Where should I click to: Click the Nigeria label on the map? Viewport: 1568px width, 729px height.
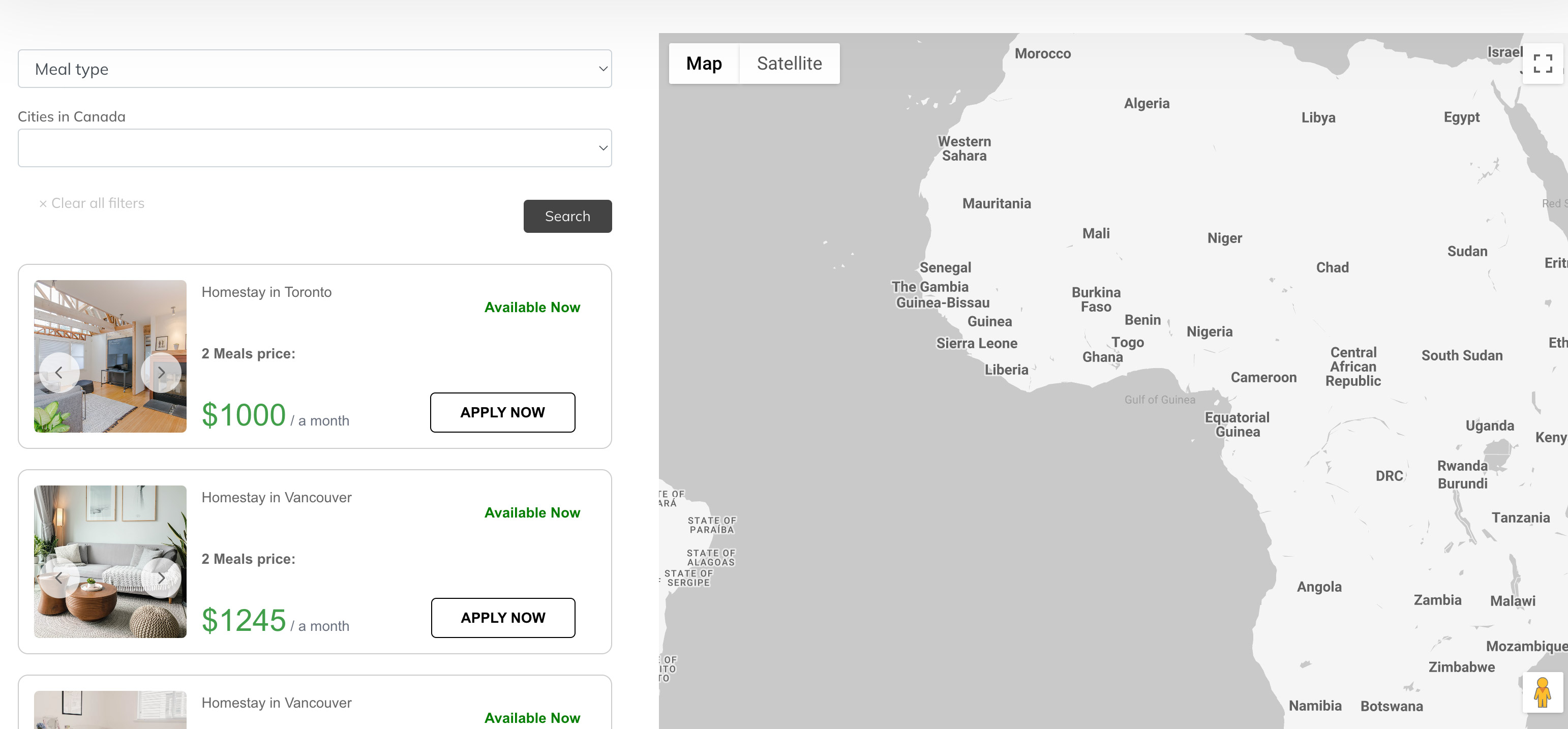[1210, 331]
